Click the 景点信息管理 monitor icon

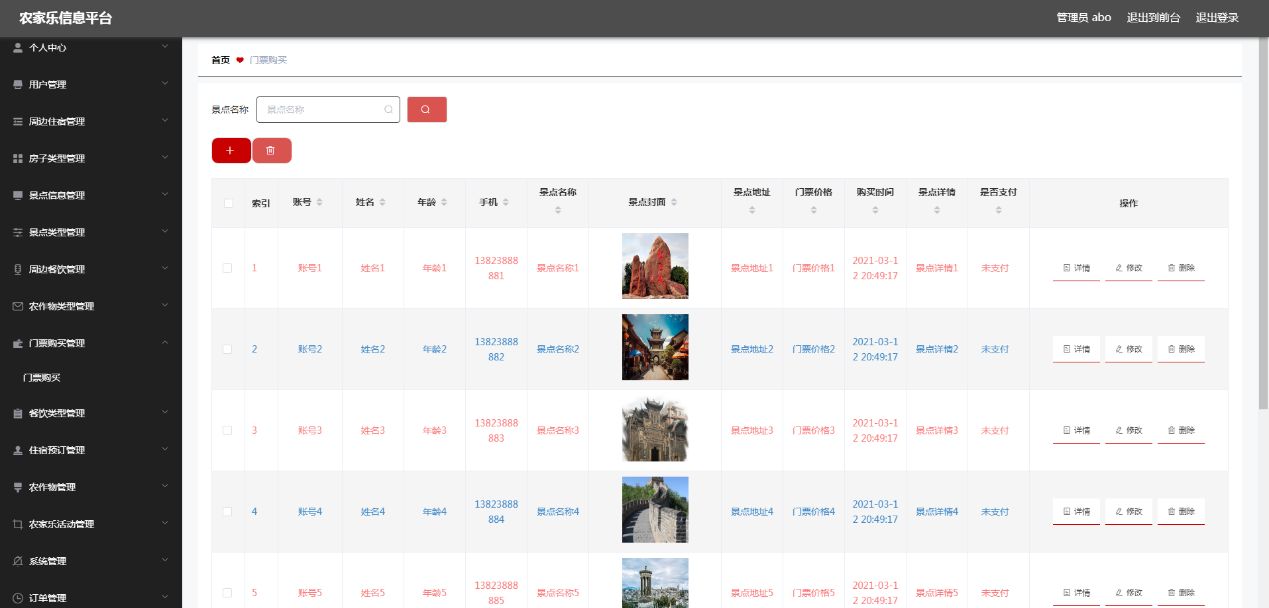point(17,195)
